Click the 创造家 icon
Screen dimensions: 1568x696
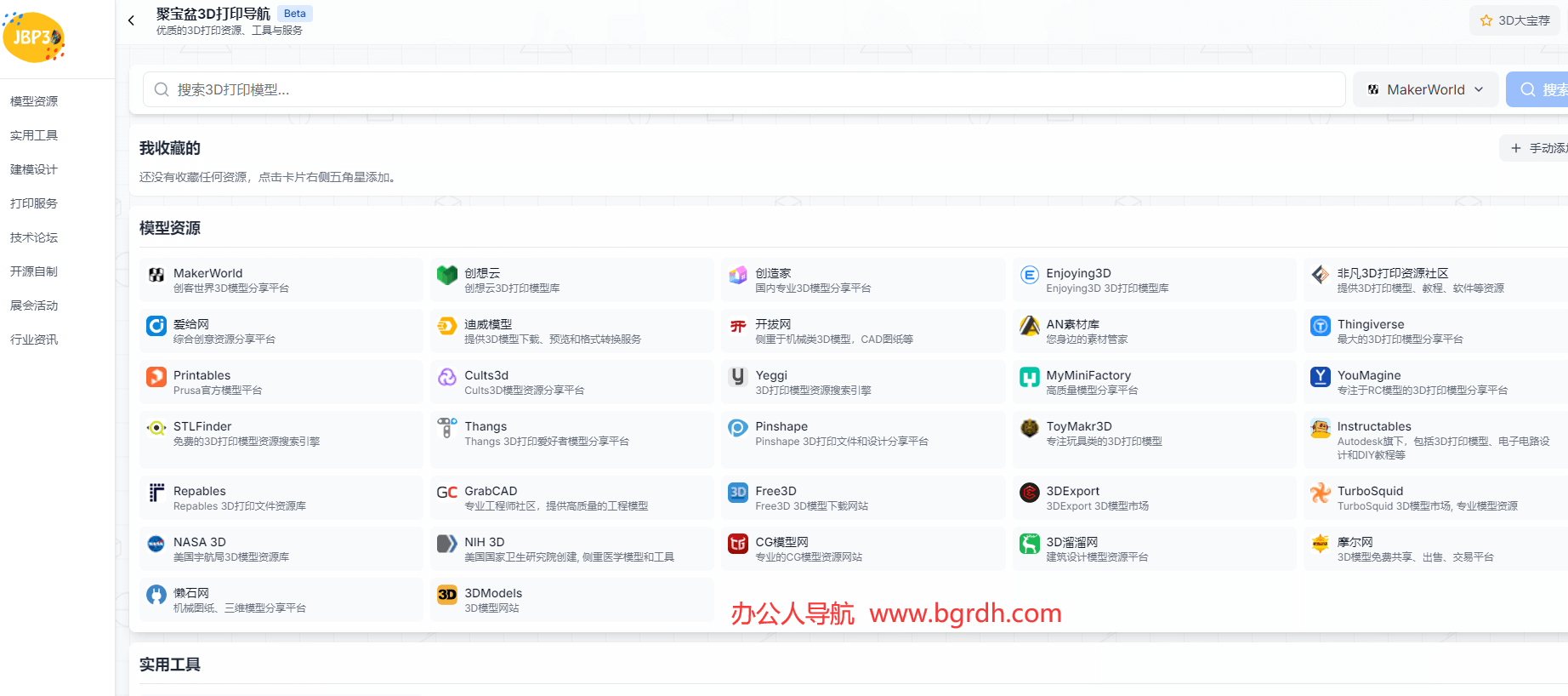click(738, 275)
